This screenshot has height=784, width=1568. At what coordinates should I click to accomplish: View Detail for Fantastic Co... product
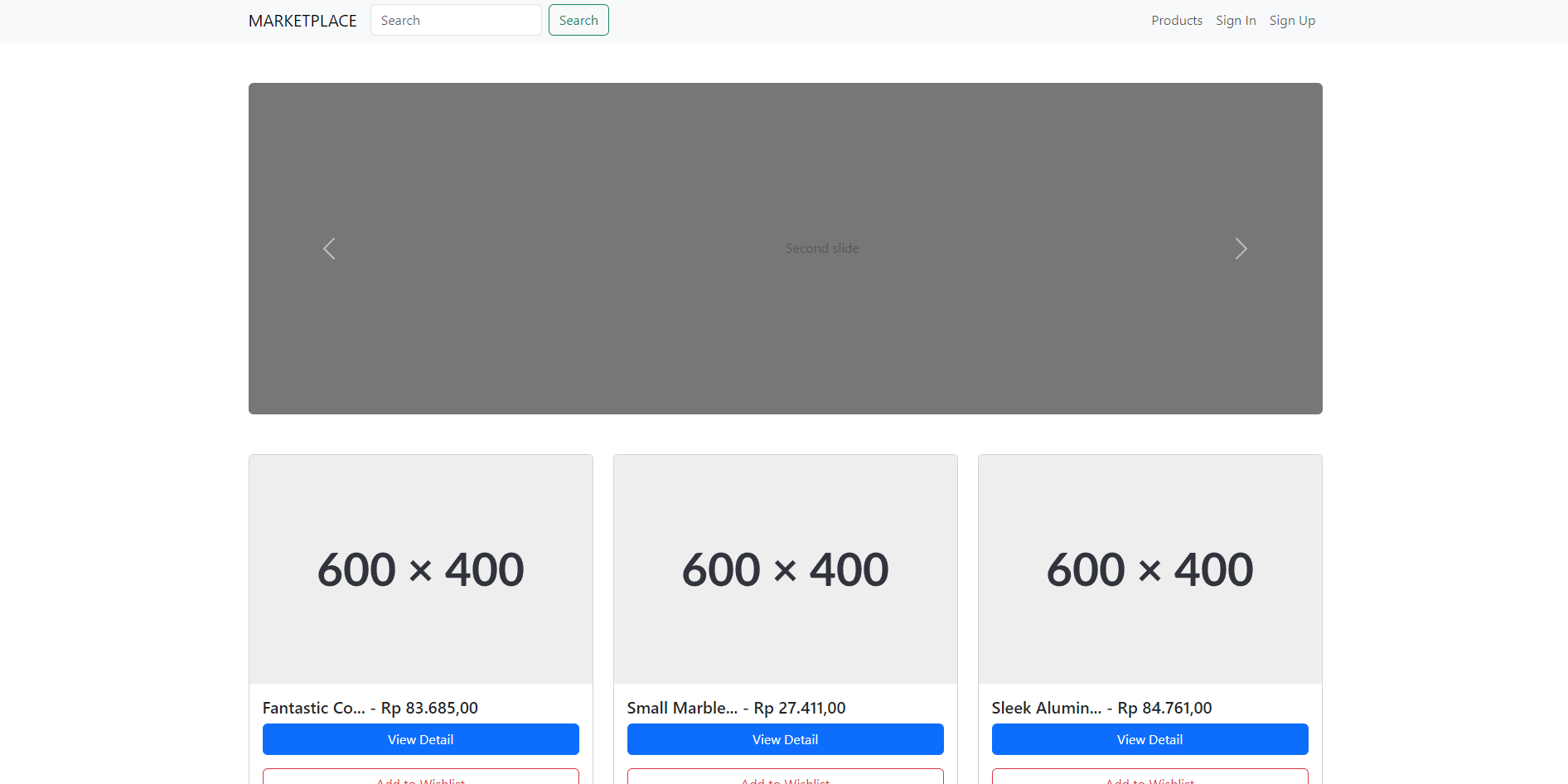pyautogui.click(x=421, y=739)
